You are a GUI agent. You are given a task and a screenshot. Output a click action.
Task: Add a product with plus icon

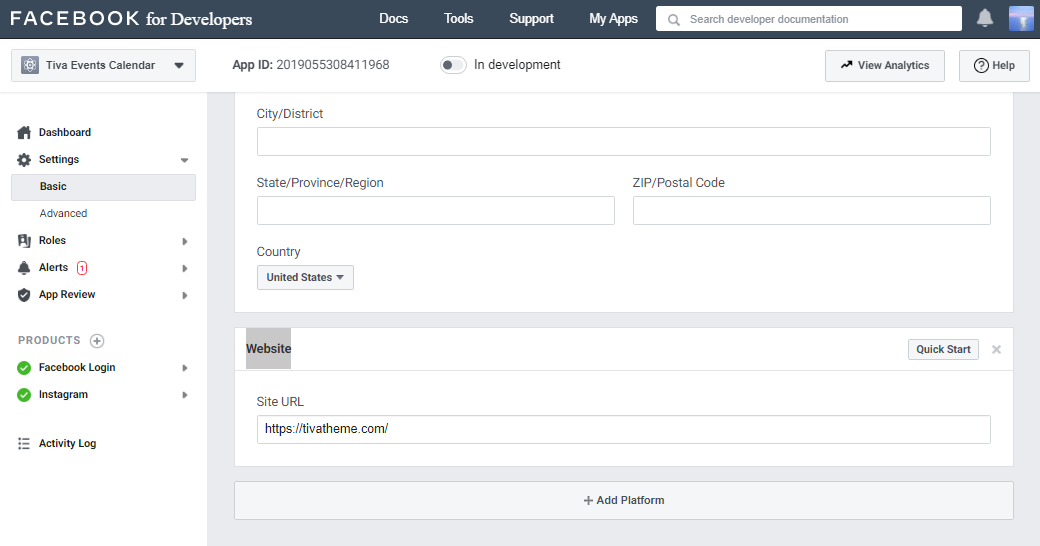[97, 341]
